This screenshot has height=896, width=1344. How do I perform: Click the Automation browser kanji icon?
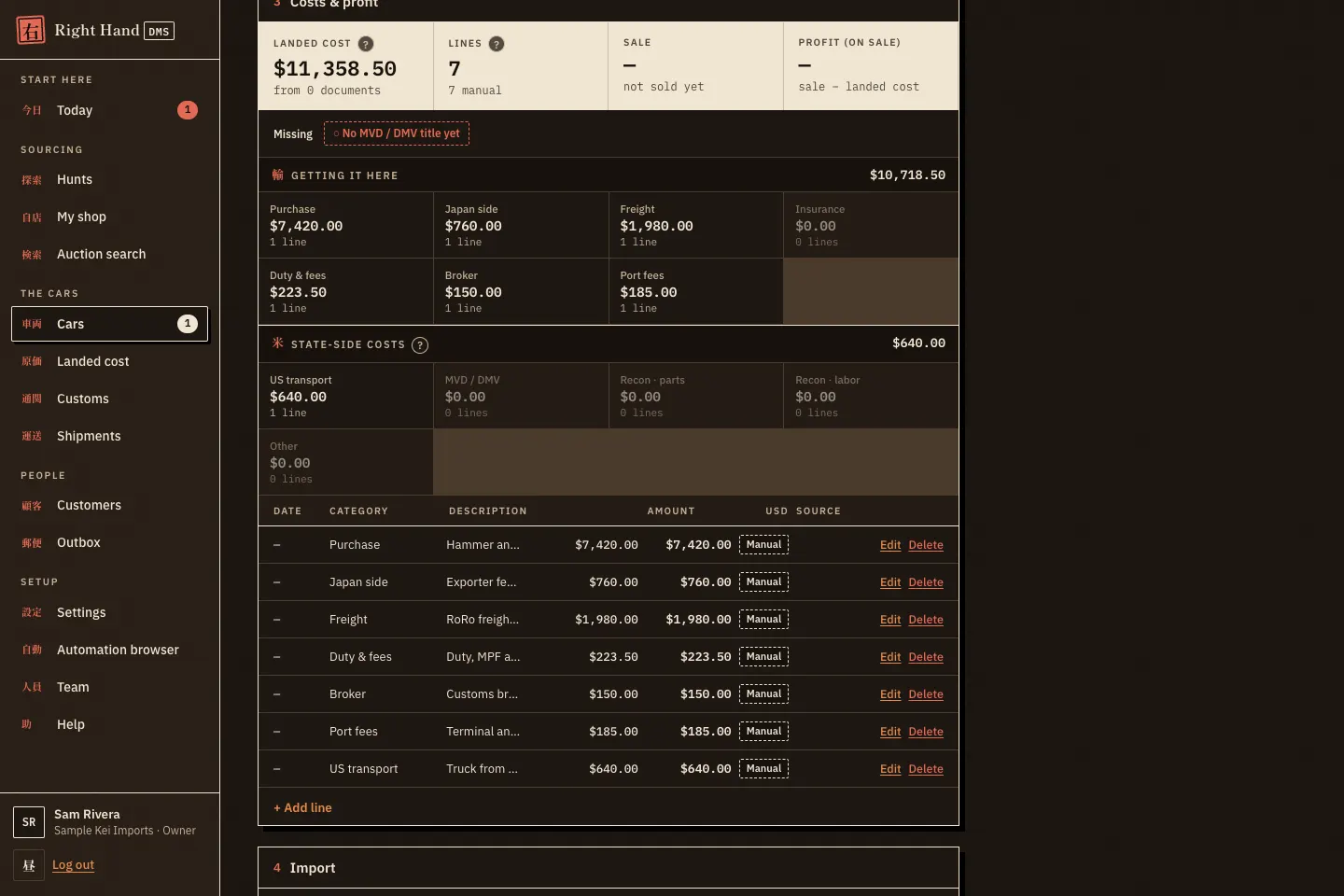[x=32, y=651]
